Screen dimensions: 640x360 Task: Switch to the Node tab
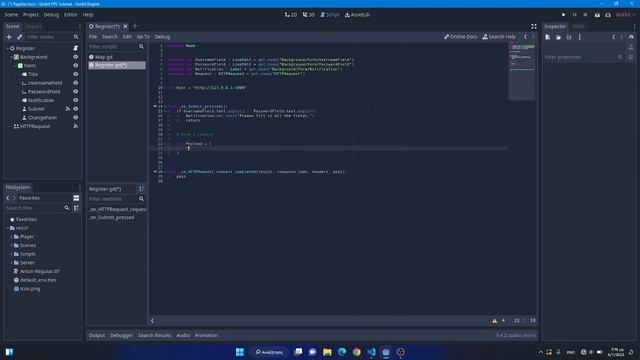pyautogui.click(x=578, y=27)
